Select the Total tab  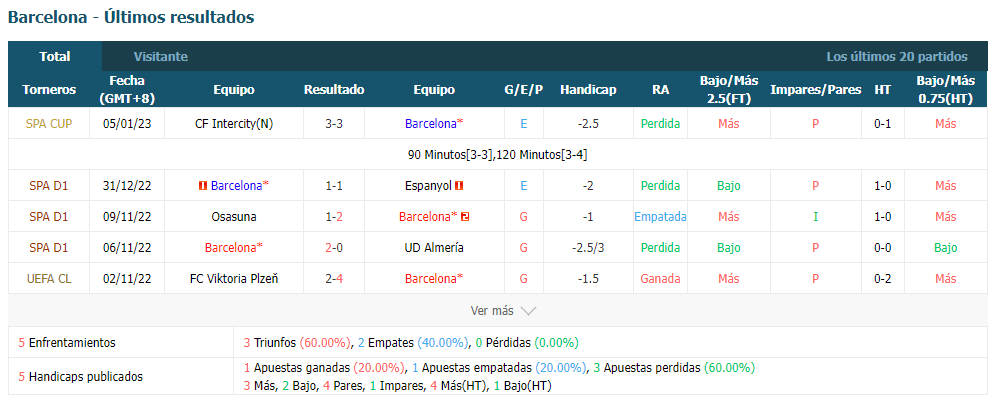(x=55, y=56)
